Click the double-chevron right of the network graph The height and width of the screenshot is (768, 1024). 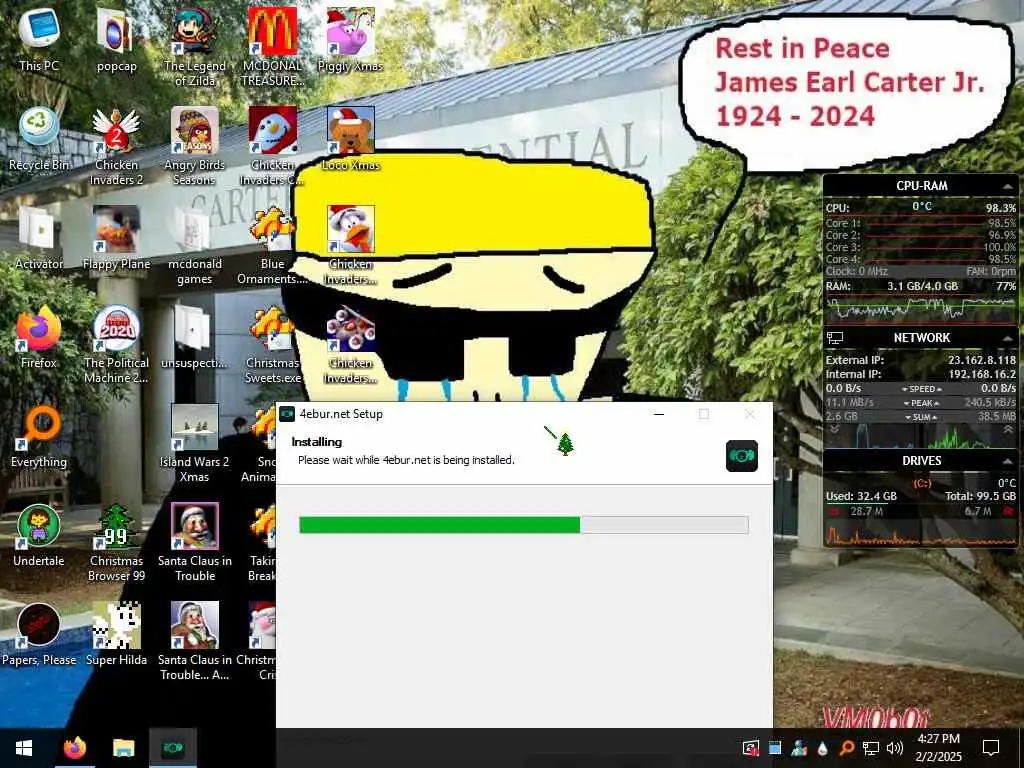pos(1008,430)
